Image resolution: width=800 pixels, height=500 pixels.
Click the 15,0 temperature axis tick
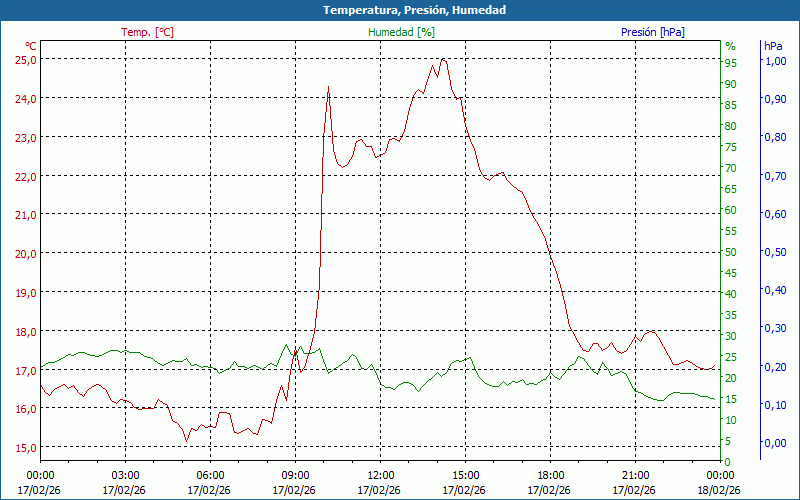tap(26, 447)
